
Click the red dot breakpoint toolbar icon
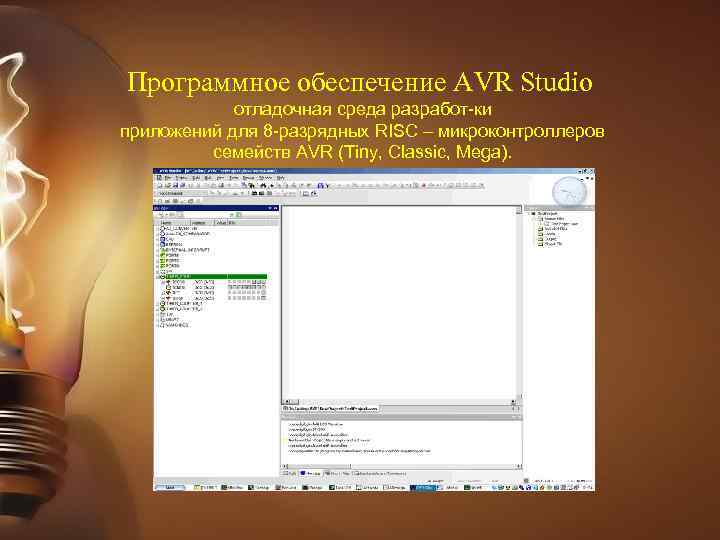(423, 186)
